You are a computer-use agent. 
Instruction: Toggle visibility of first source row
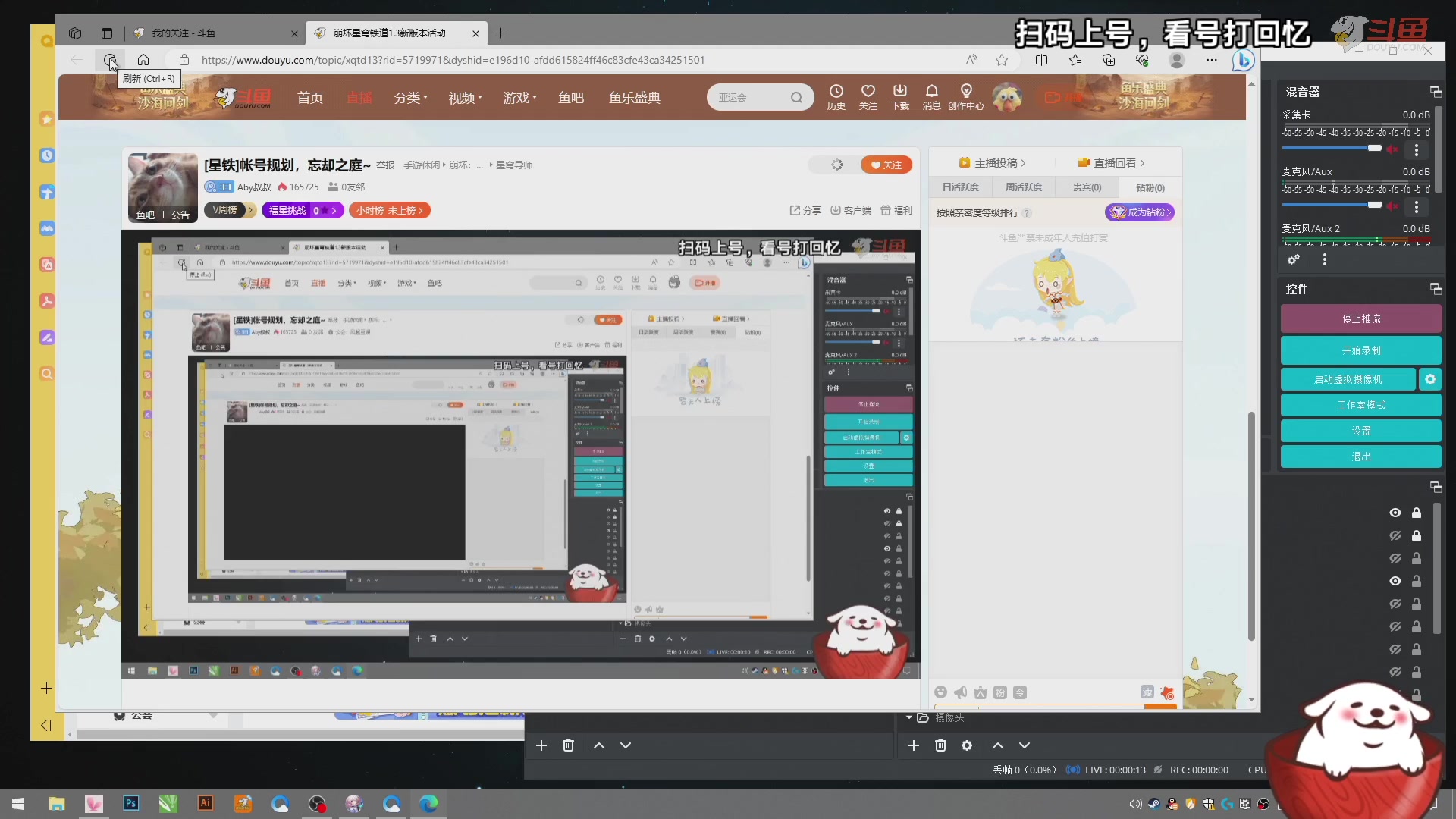(x=1395, y=513)
